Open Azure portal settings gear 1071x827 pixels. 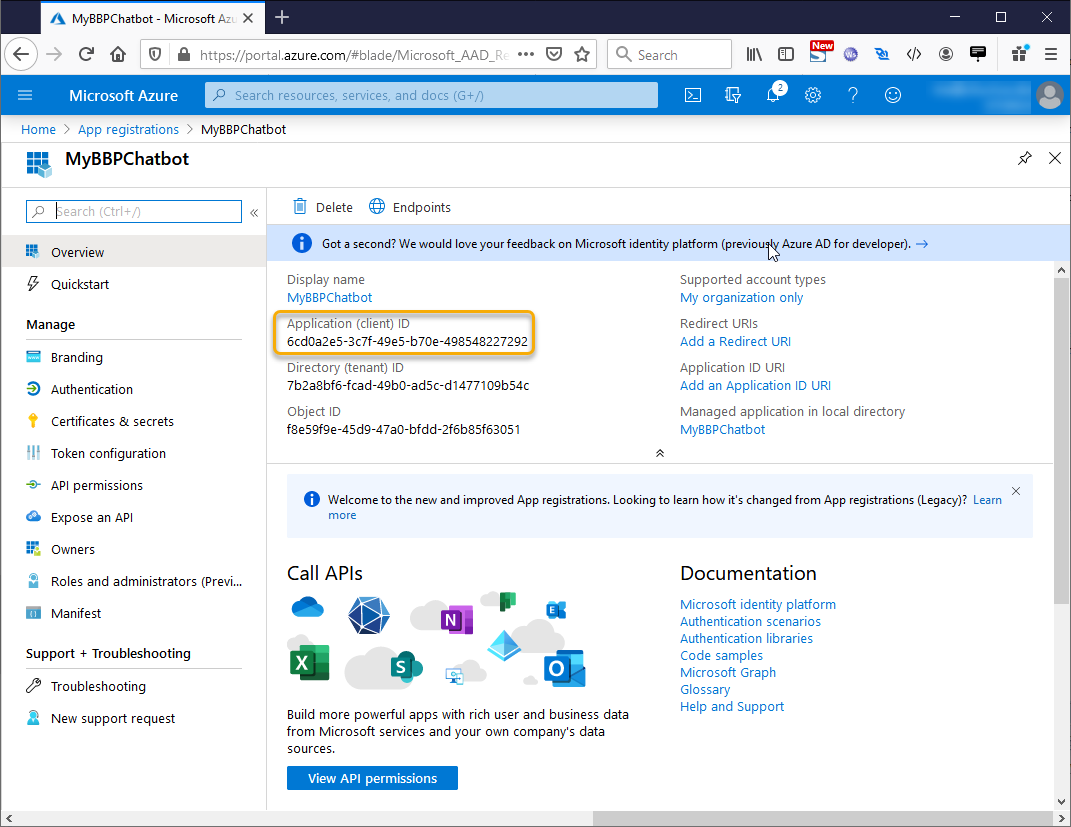pos(813,95)
